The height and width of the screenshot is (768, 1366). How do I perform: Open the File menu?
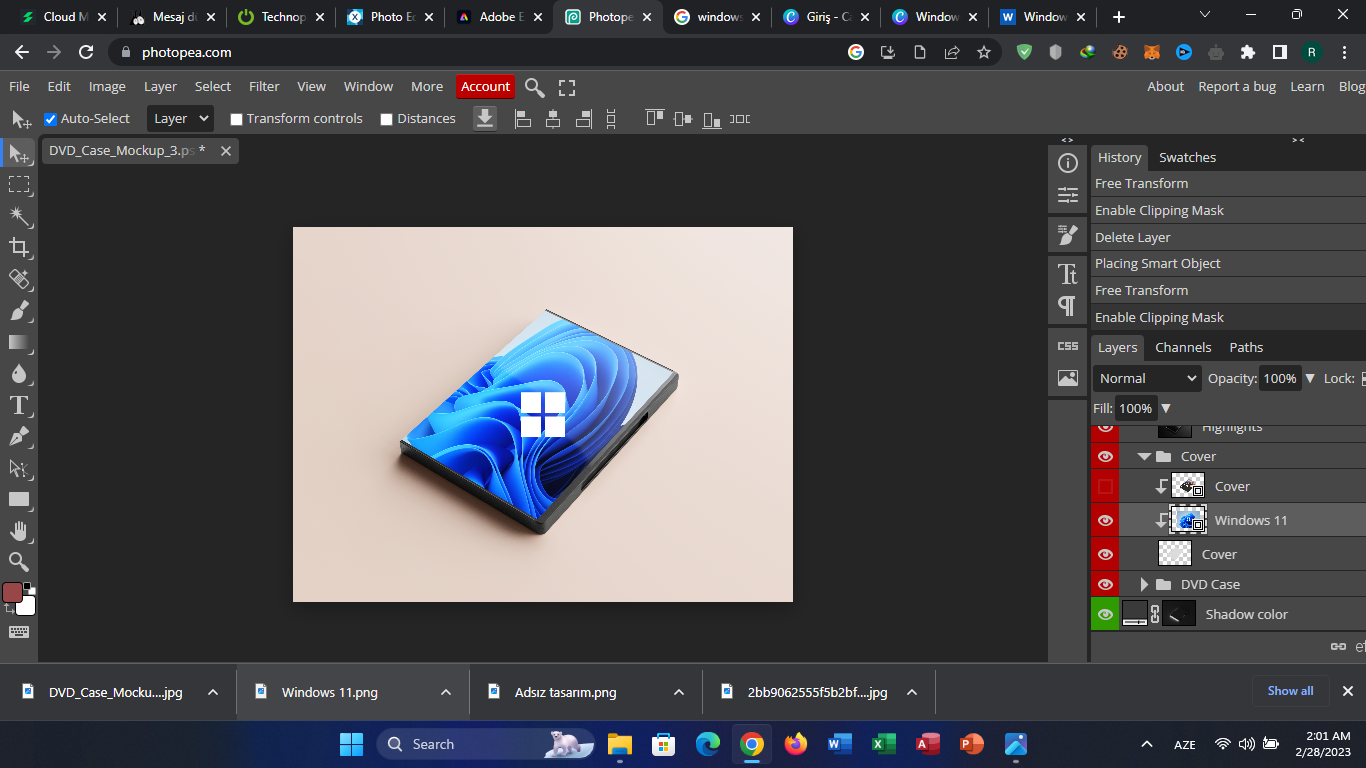click(x=19, y=87)
